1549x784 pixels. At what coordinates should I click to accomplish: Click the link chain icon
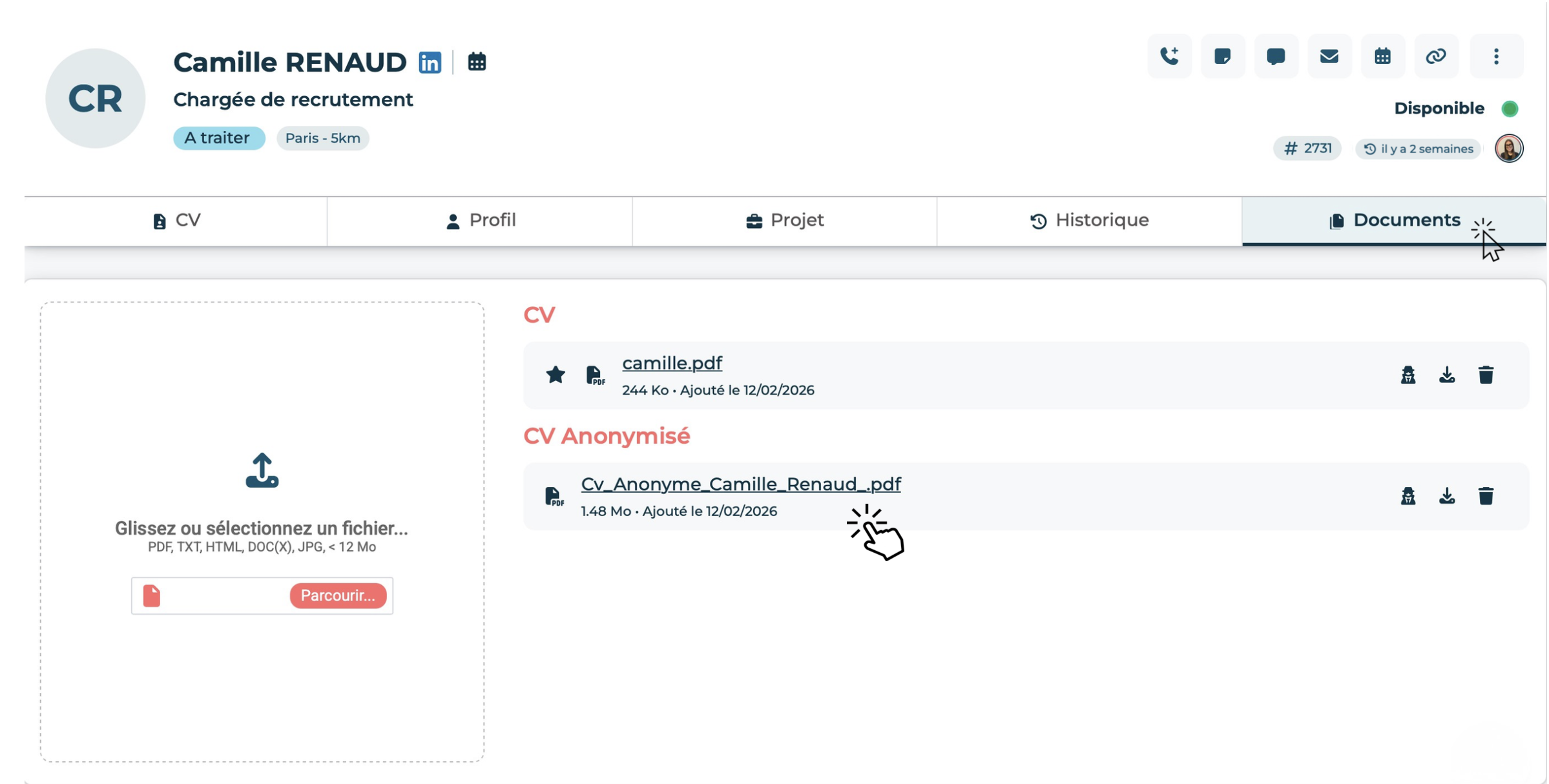[1435, 56]
